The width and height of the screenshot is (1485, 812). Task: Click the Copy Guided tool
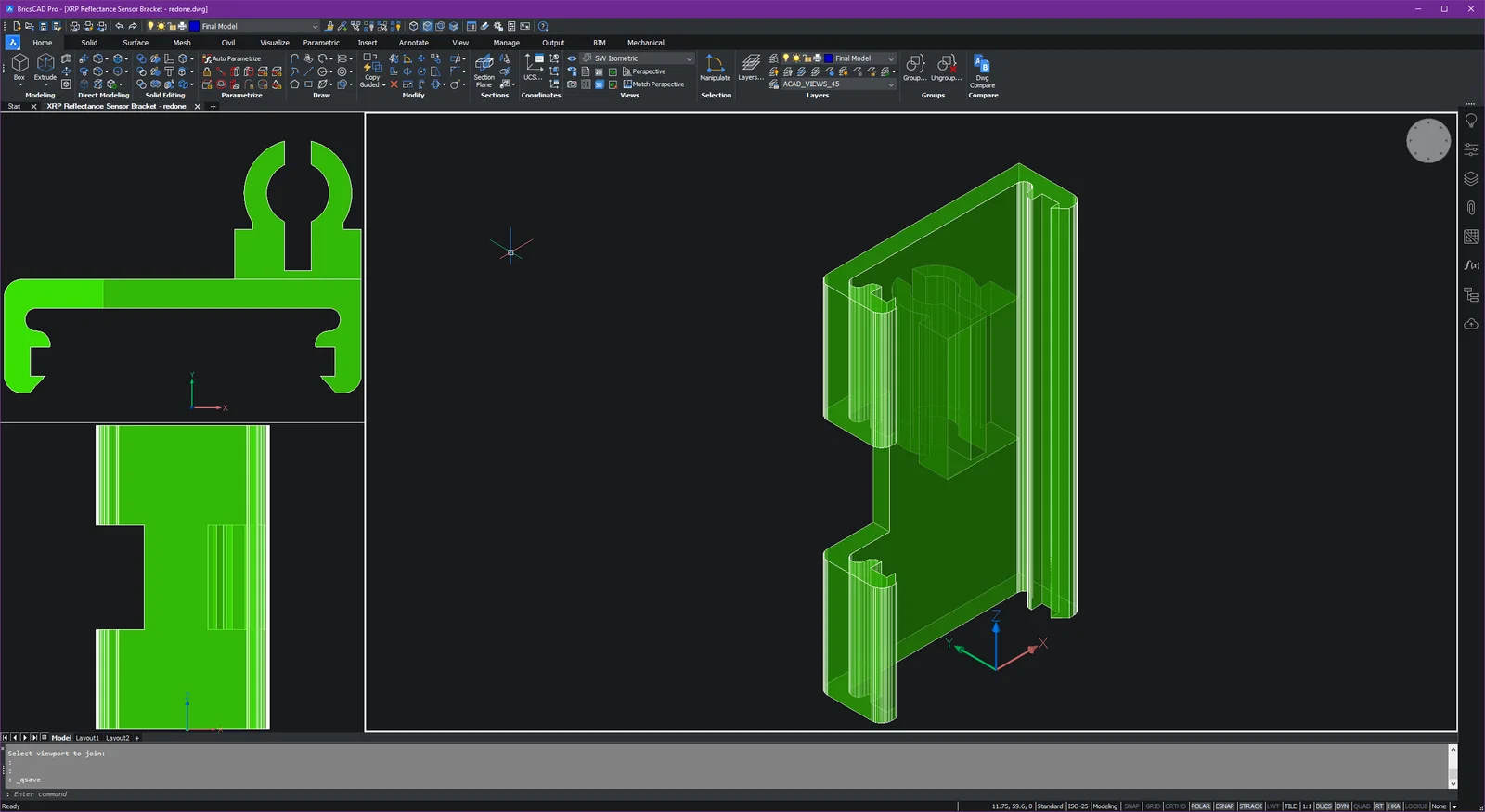point(372,71)
